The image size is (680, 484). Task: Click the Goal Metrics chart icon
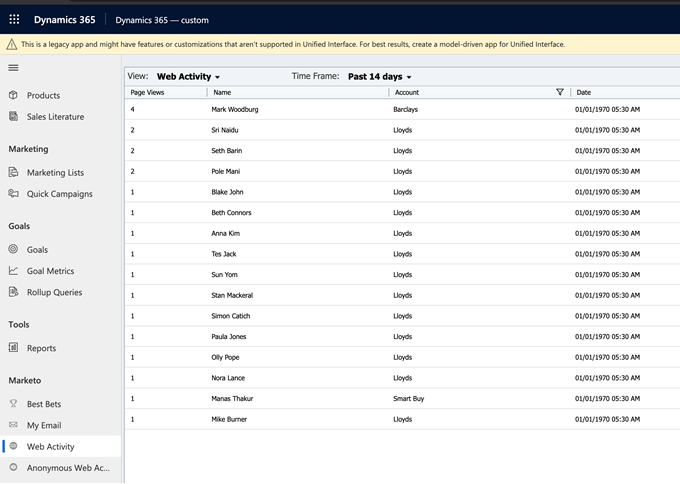click(x=13, y=271)
